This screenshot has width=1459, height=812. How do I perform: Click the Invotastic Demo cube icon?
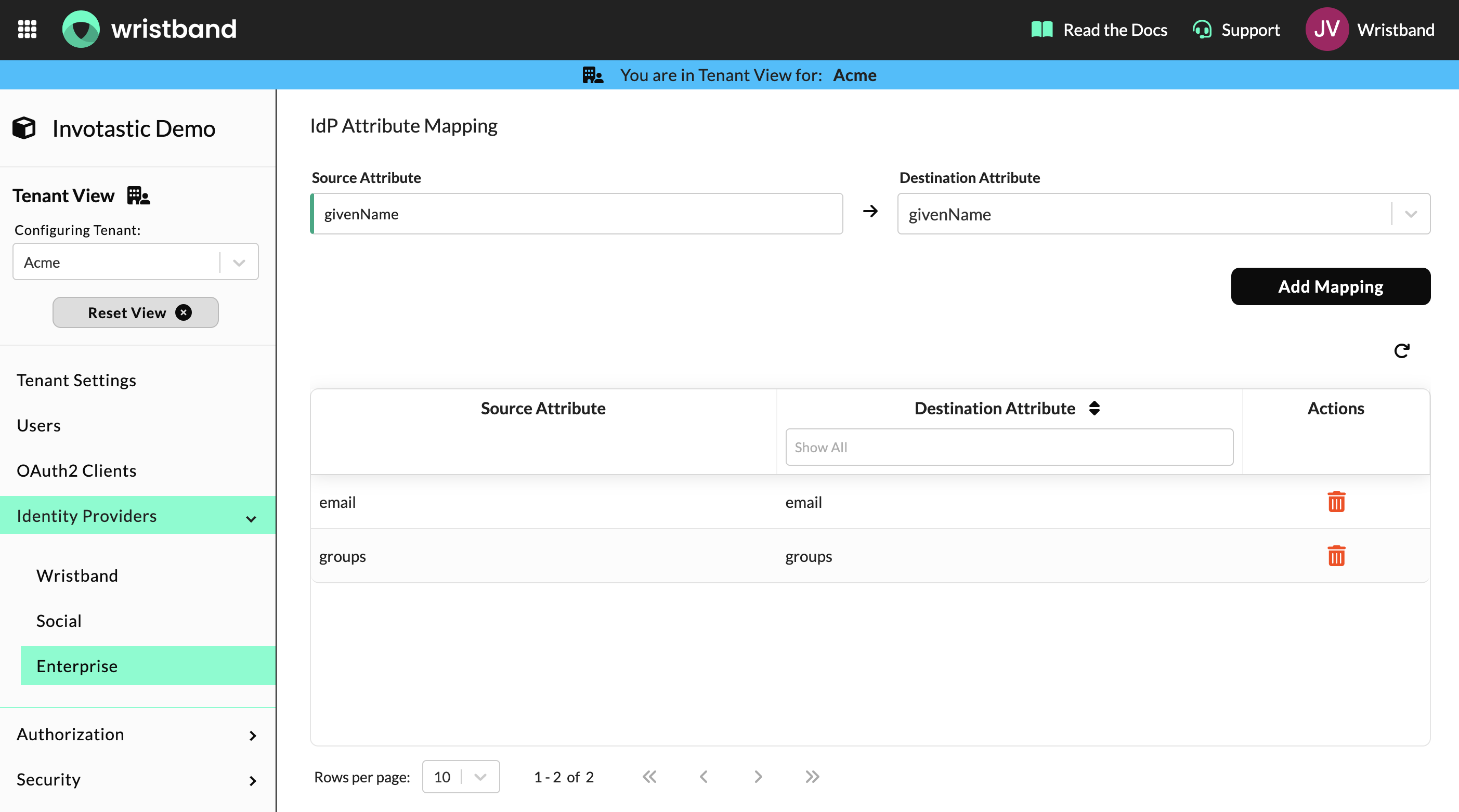(24, 128)
